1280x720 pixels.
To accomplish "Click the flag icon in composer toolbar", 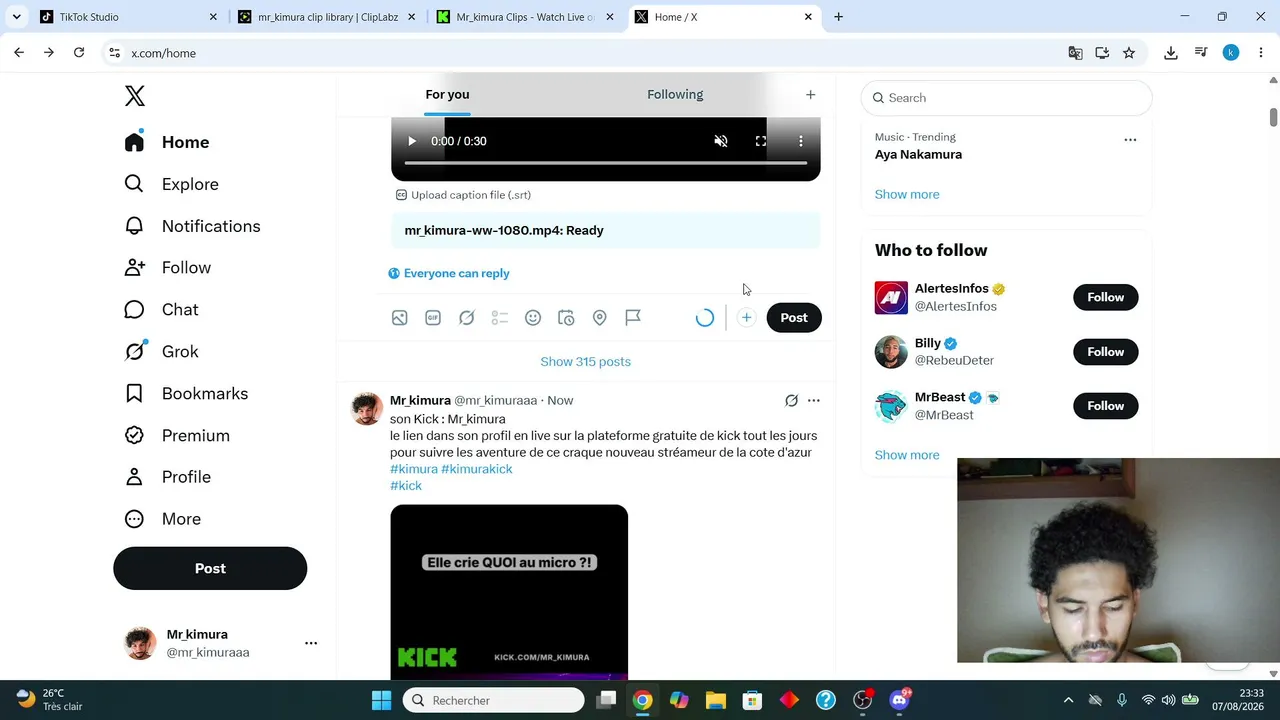I will click(633, 318).
